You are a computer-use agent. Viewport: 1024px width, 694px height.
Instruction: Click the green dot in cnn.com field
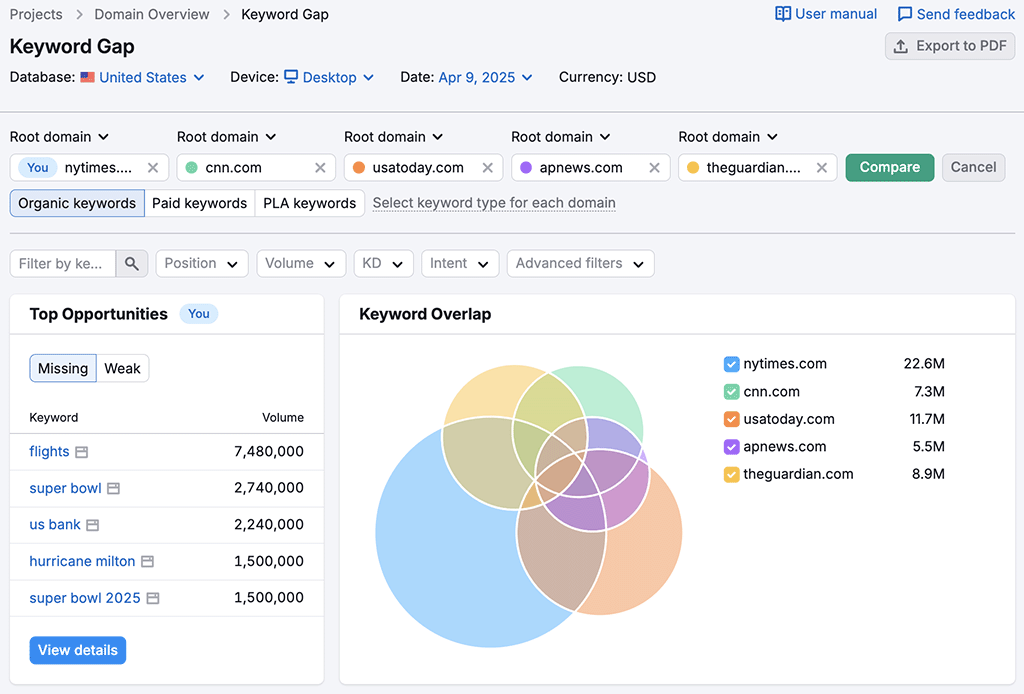coord(191,168)
